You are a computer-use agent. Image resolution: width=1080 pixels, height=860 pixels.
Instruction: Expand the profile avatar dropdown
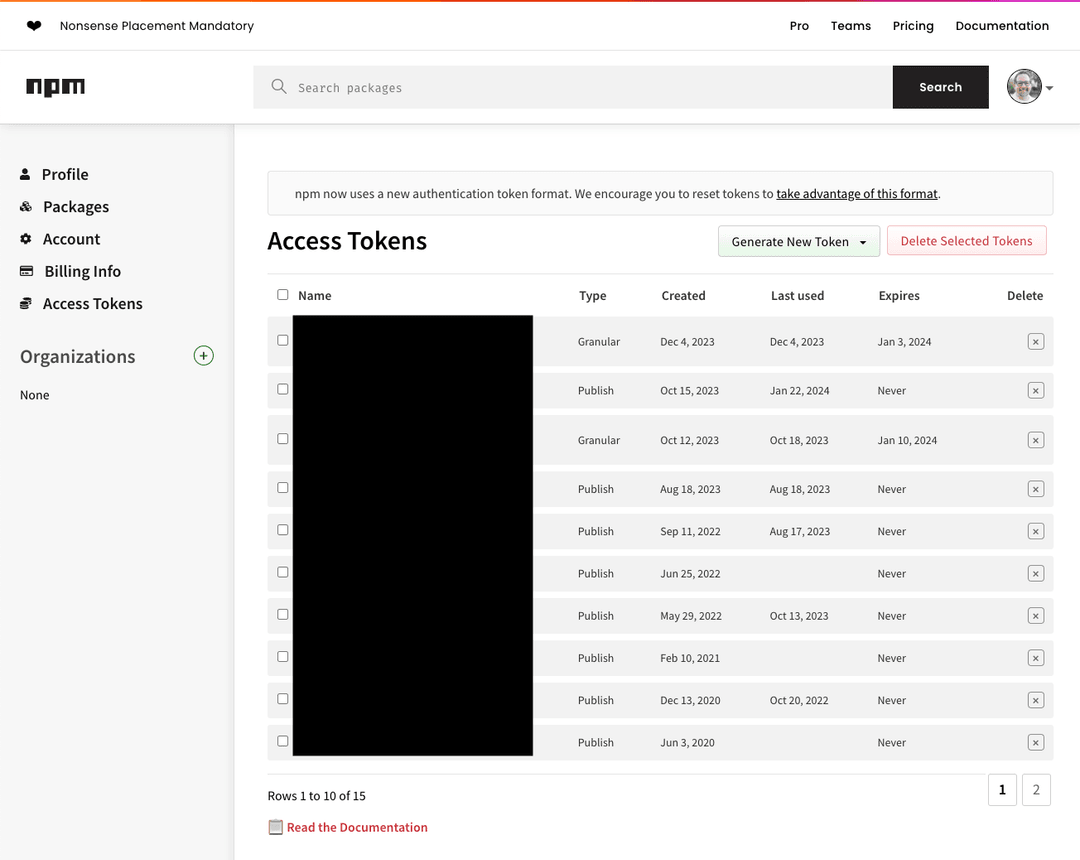click(1029, 86)
